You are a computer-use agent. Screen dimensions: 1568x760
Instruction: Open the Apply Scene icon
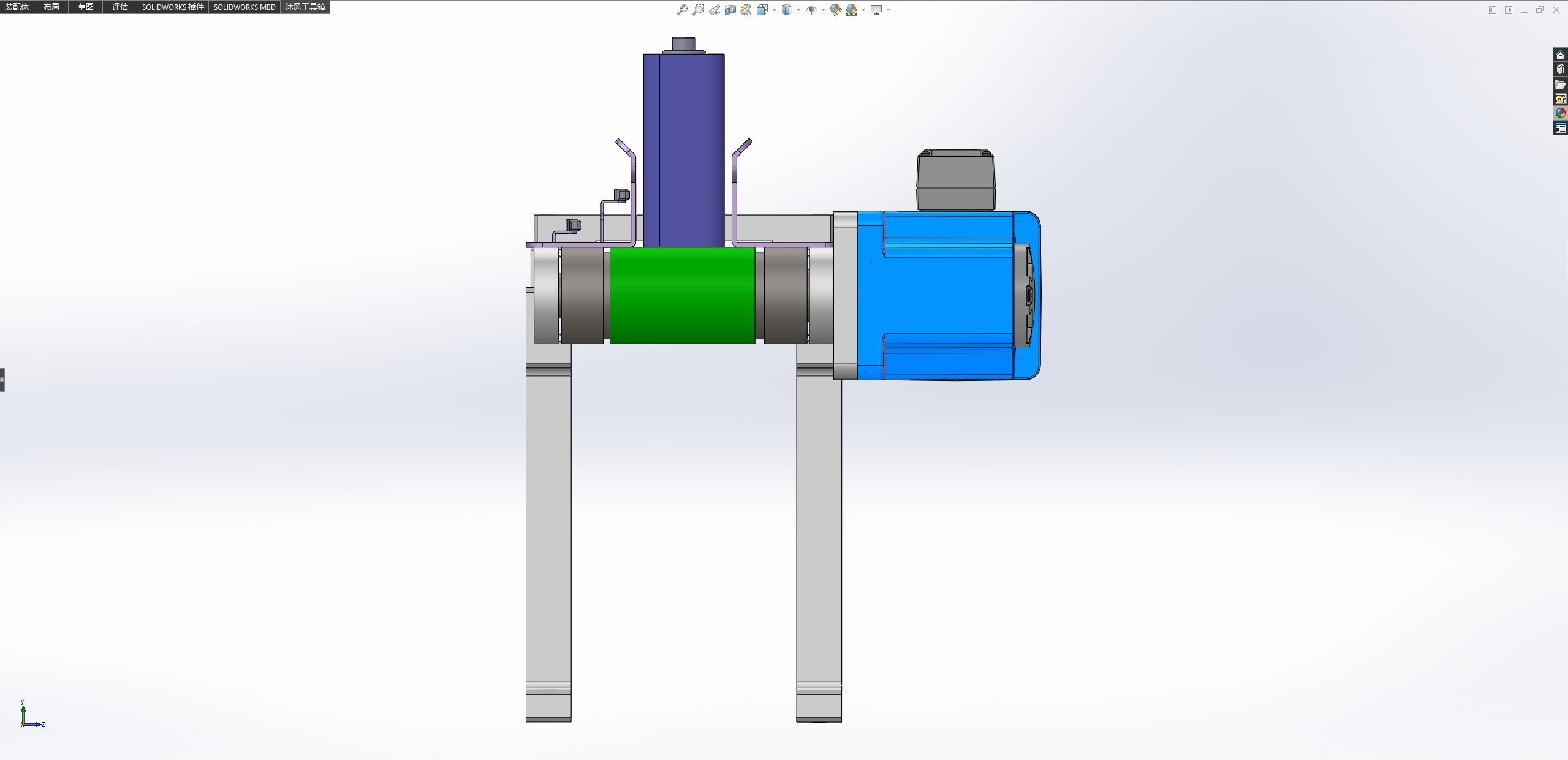pyautogui.click(x=851, y=10)
